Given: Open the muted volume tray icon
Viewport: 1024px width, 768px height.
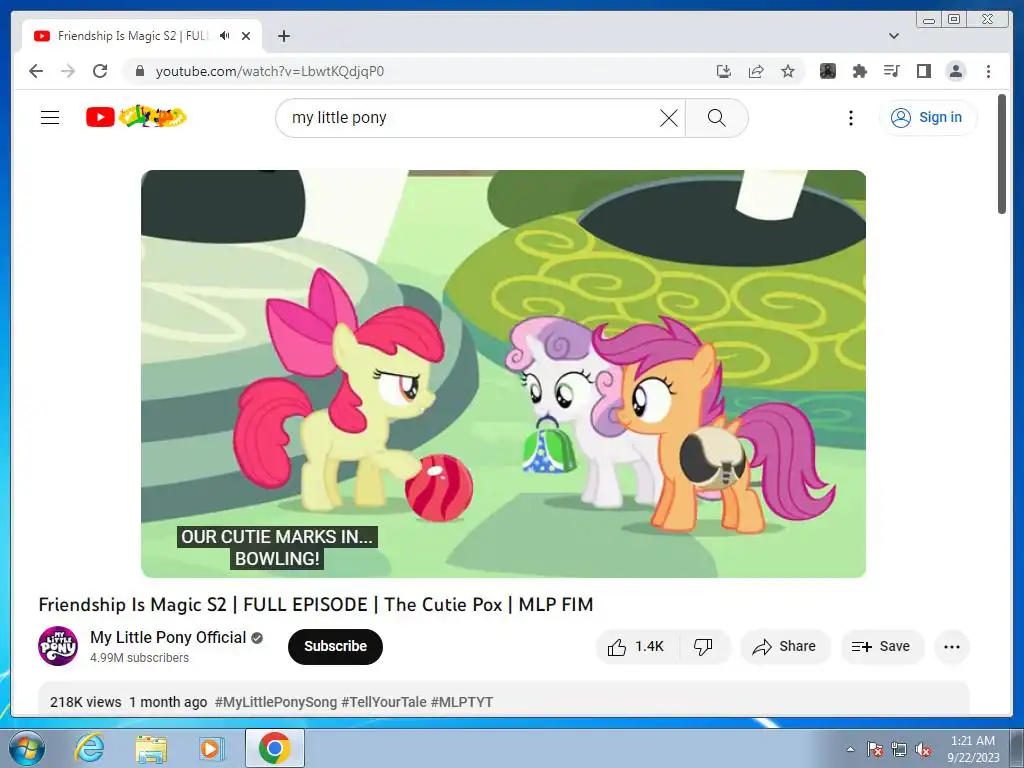Looking at the screenshot, I should click(923, 749).
